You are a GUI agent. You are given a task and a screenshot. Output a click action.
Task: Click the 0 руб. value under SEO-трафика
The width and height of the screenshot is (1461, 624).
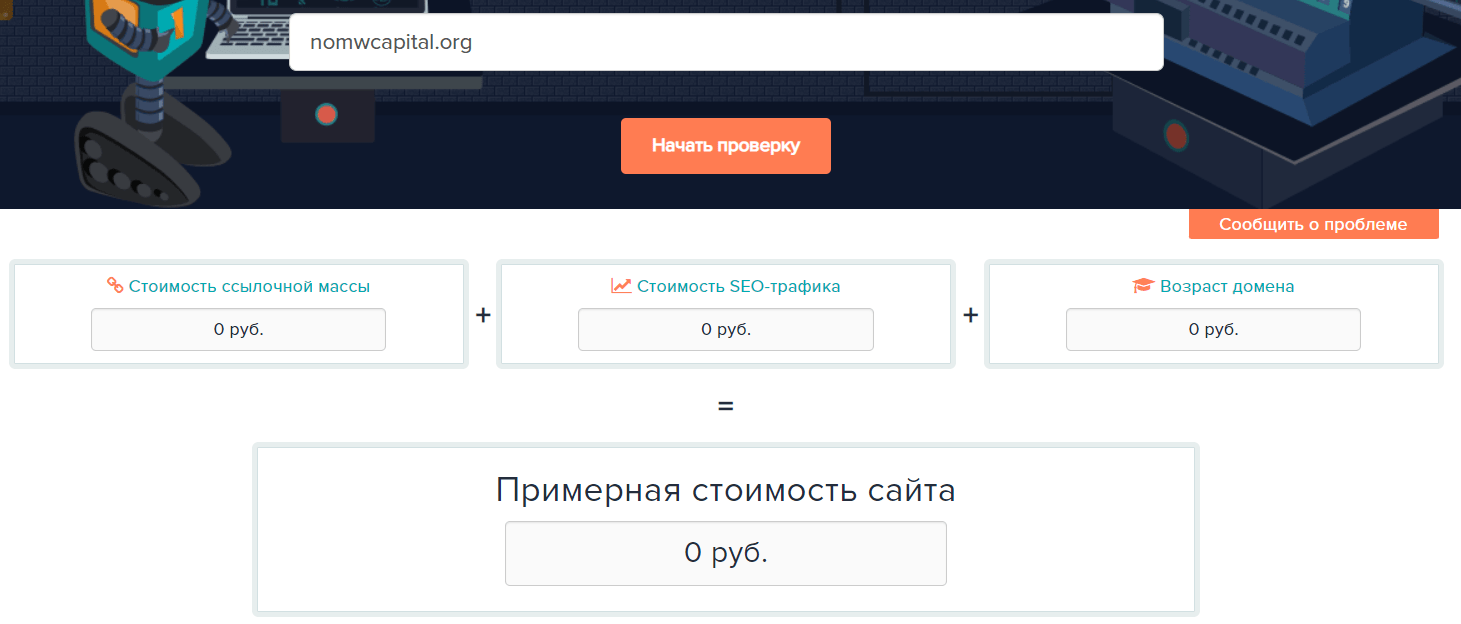click(x=725, y=329)
